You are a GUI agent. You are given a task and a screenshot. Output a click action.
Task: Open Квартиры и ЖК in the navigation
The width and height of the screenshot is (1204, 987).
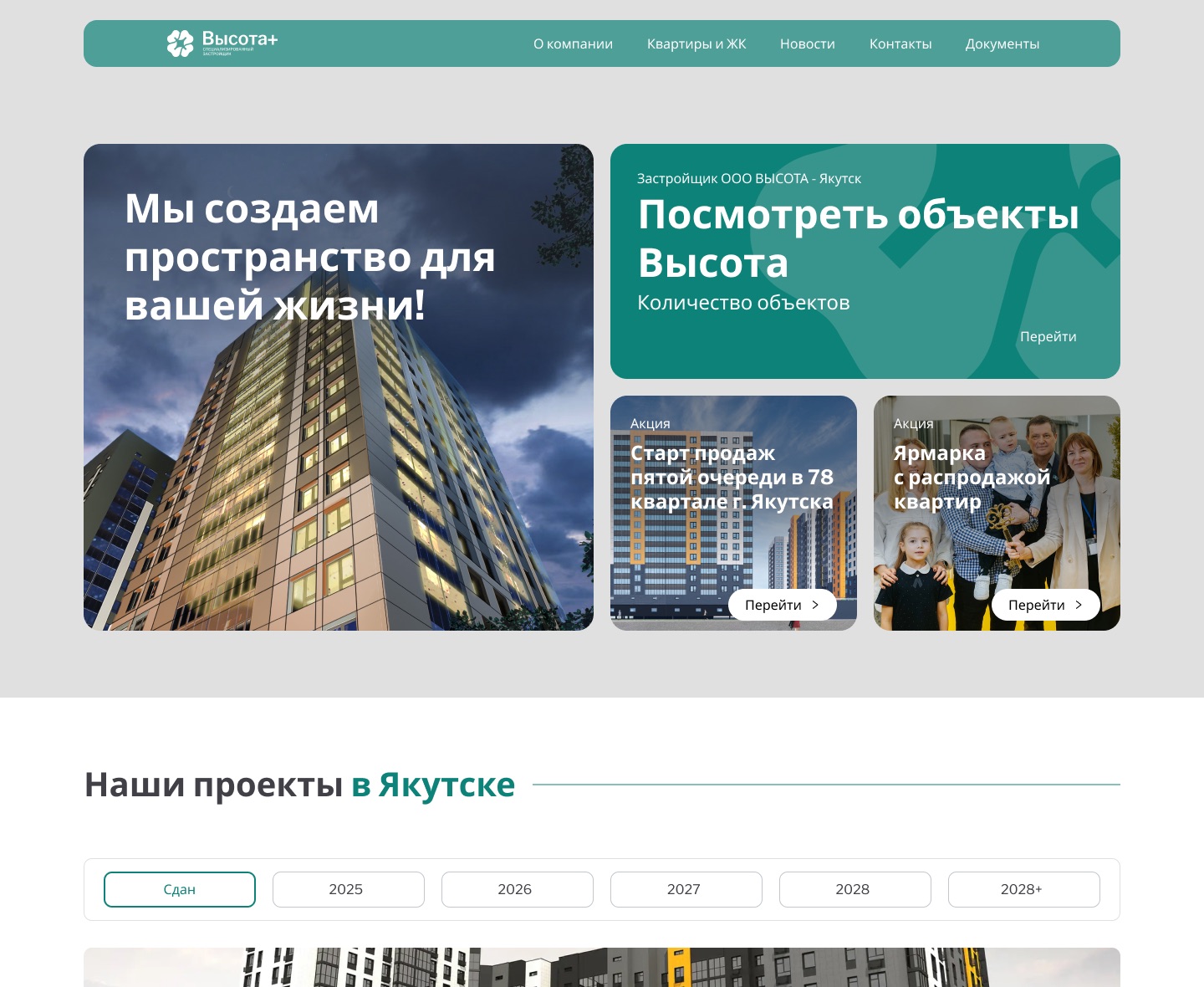pyautogui.click(x=696, y=43)
